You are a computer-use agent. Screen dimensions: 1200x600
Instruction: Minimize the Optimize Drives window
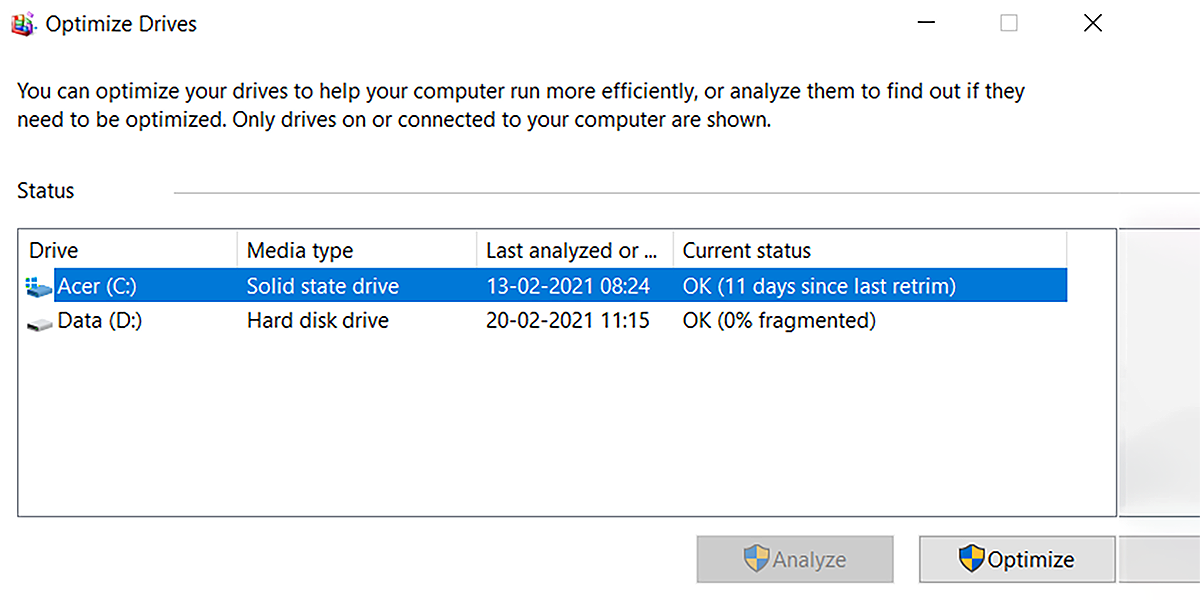(925, 22)
